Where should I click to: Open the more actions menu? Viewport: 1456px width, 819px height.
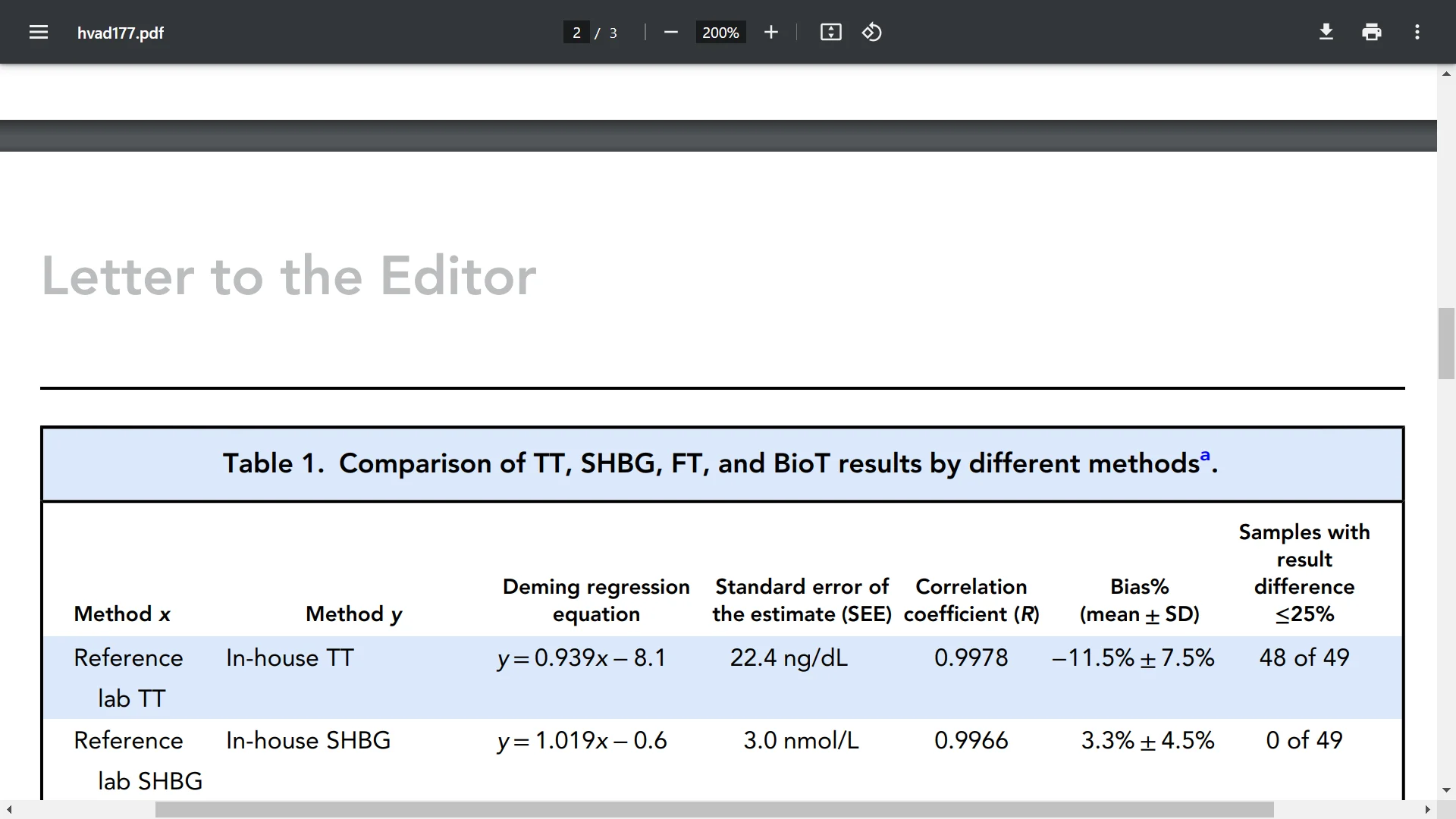(x=1417, y=32)
